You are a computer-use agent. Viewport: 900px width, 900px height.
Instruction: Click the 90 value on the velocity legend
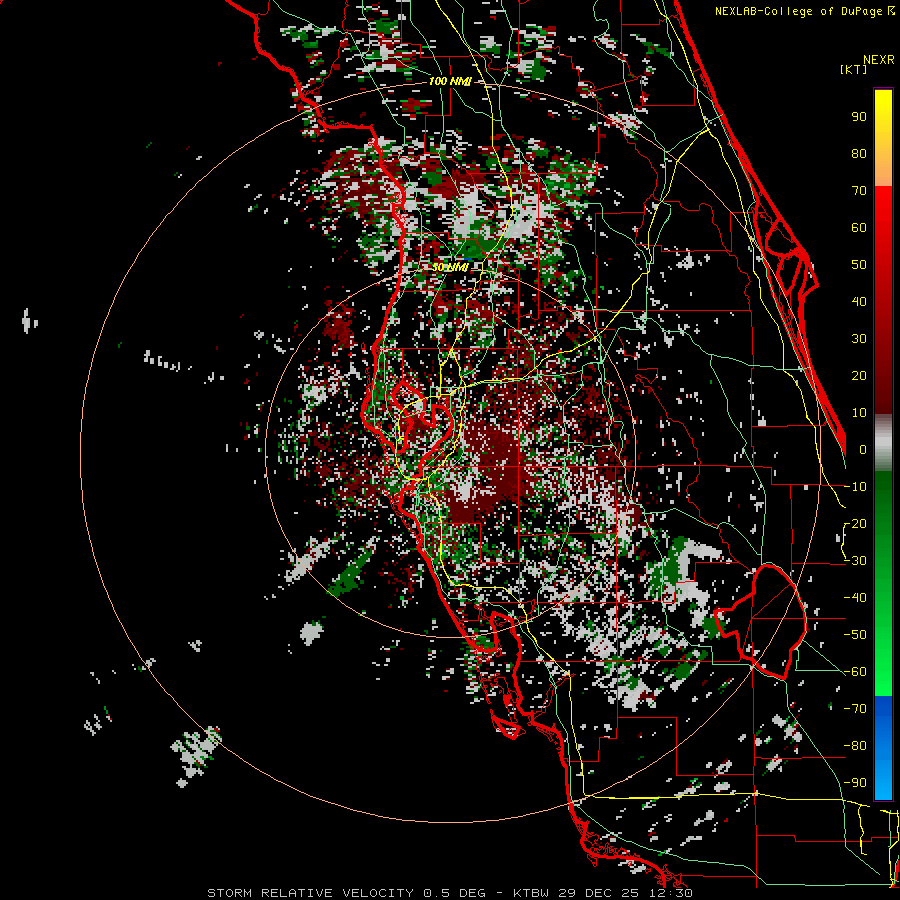click(x=859, y=117)
